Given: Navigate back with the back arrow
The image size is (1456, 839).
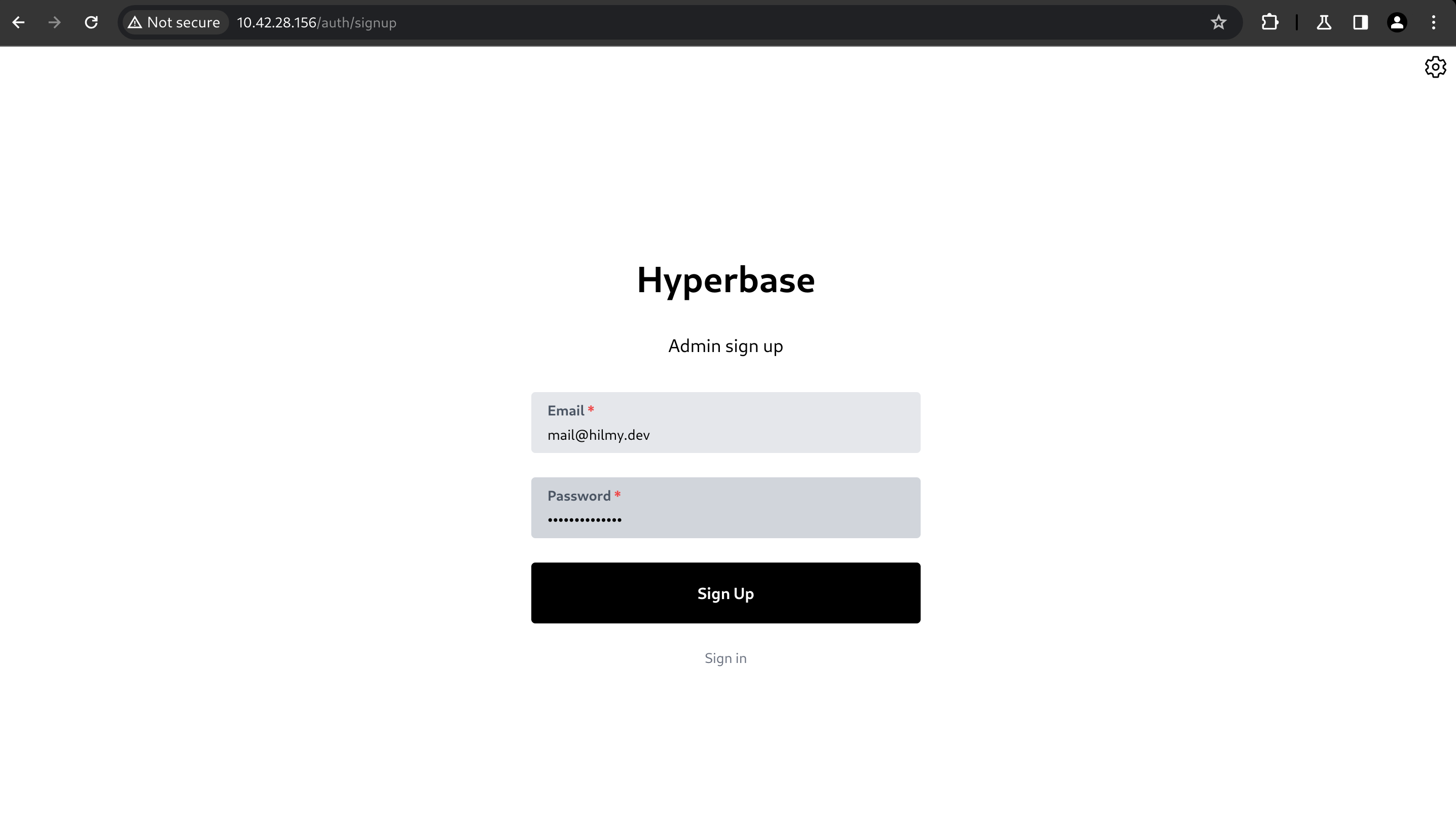Looking at the screenshot, I should pos(19,22).
